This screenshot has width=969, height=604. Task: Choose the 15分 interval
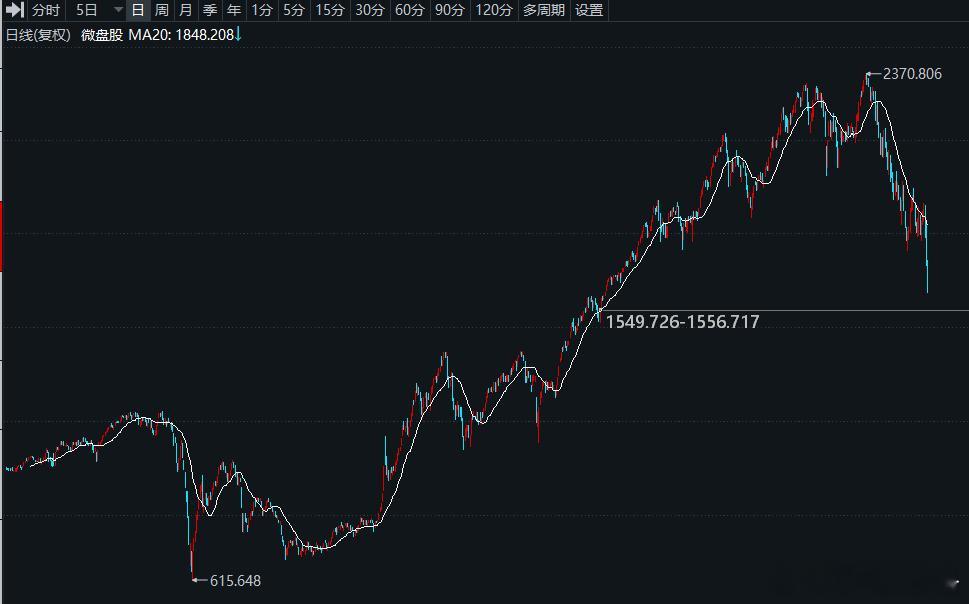point(329,10)
